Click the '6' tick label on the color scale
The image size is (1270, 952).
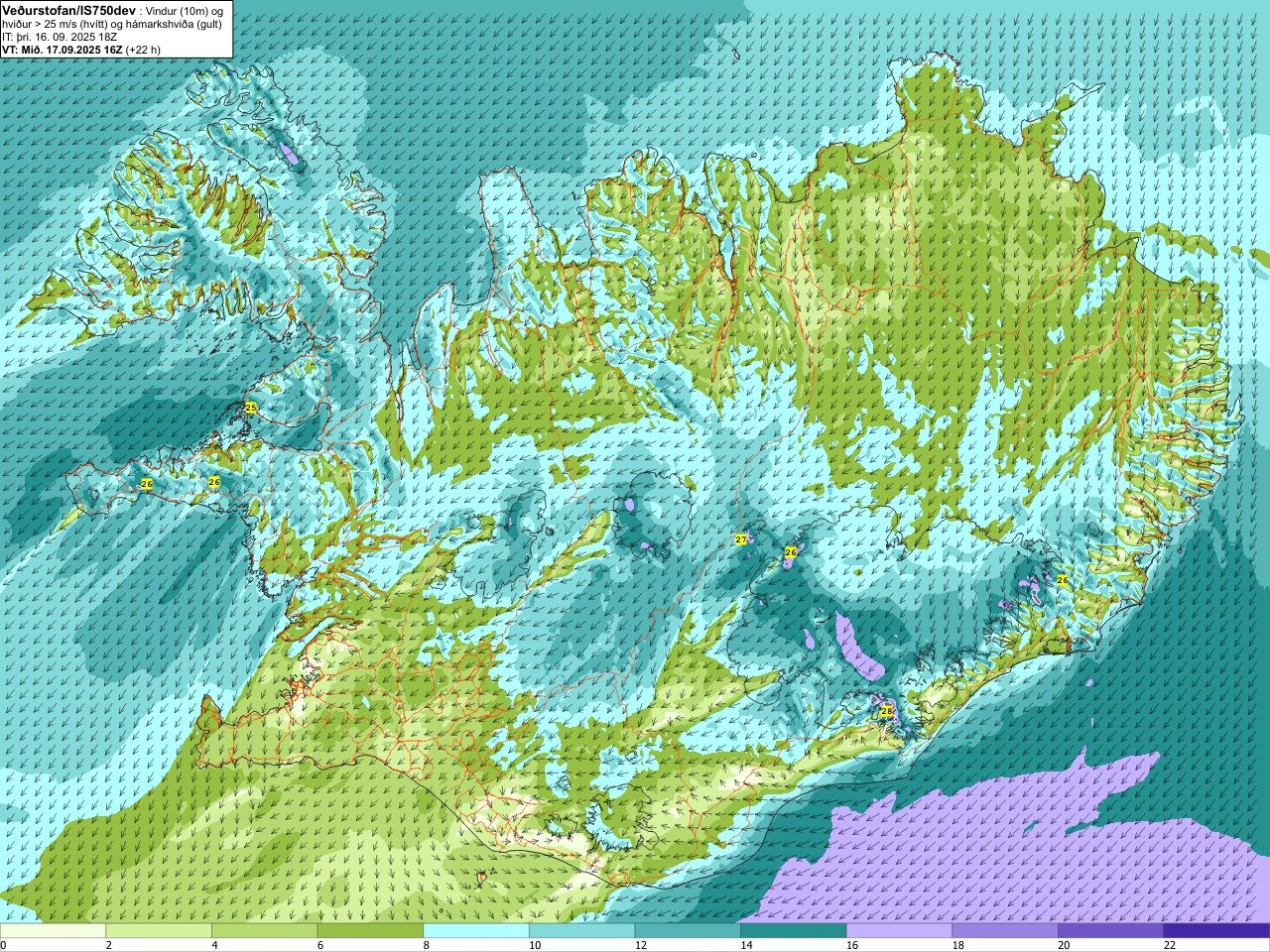coord(320,945)
